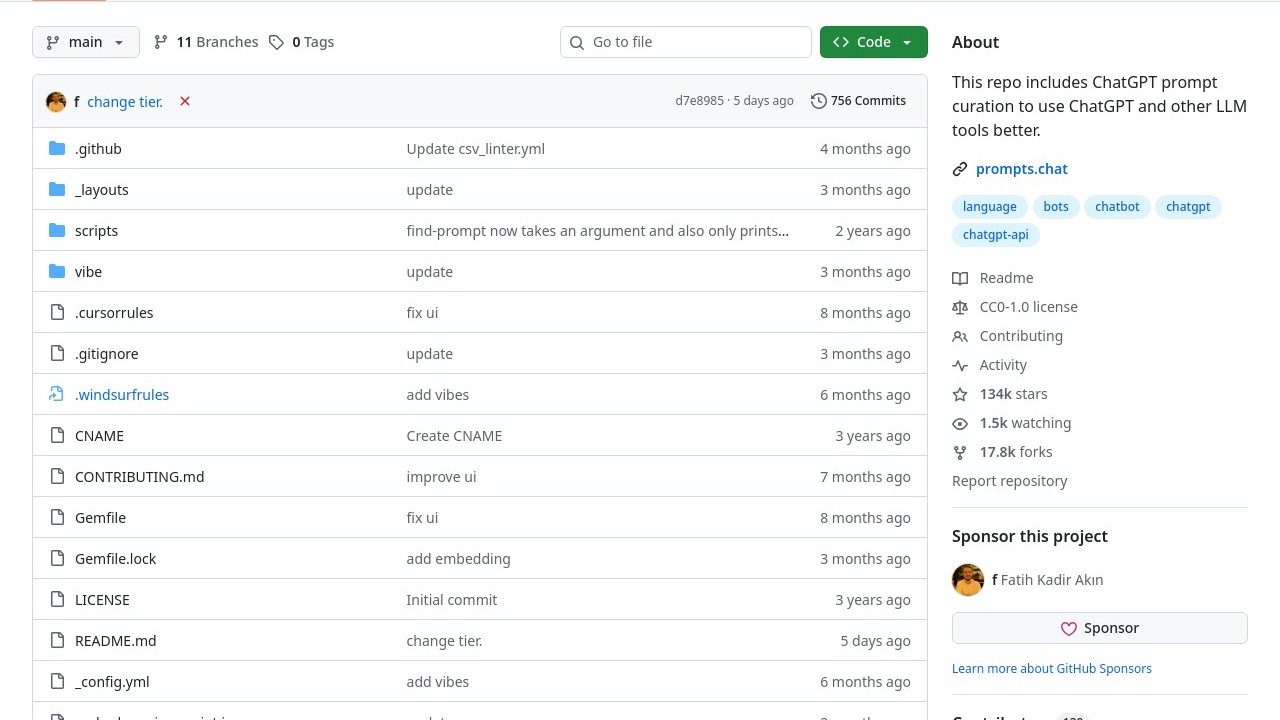
Task: Click the Report repository link
Action: [x=1009, y=481]
